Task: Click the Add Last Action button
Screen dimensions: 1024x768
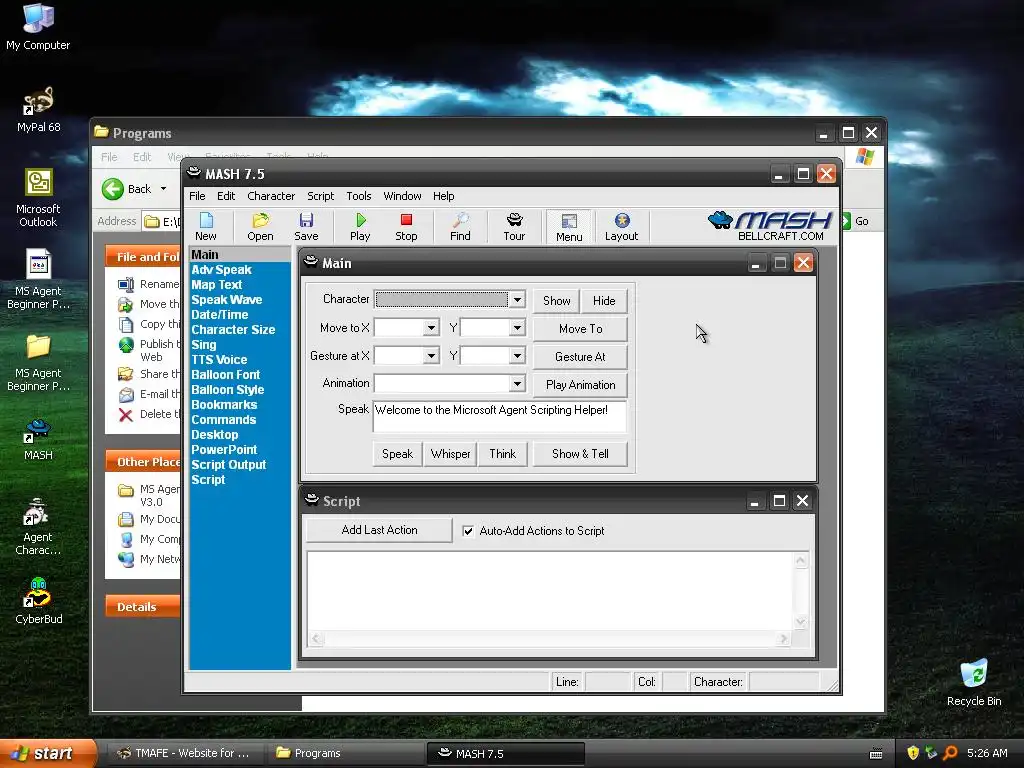Action: click(x=379, y=530)
